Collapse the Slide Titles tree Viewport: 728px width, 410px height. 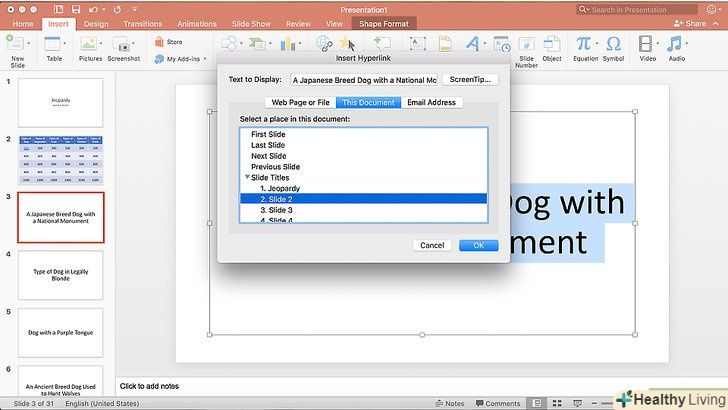coord(248,177)
